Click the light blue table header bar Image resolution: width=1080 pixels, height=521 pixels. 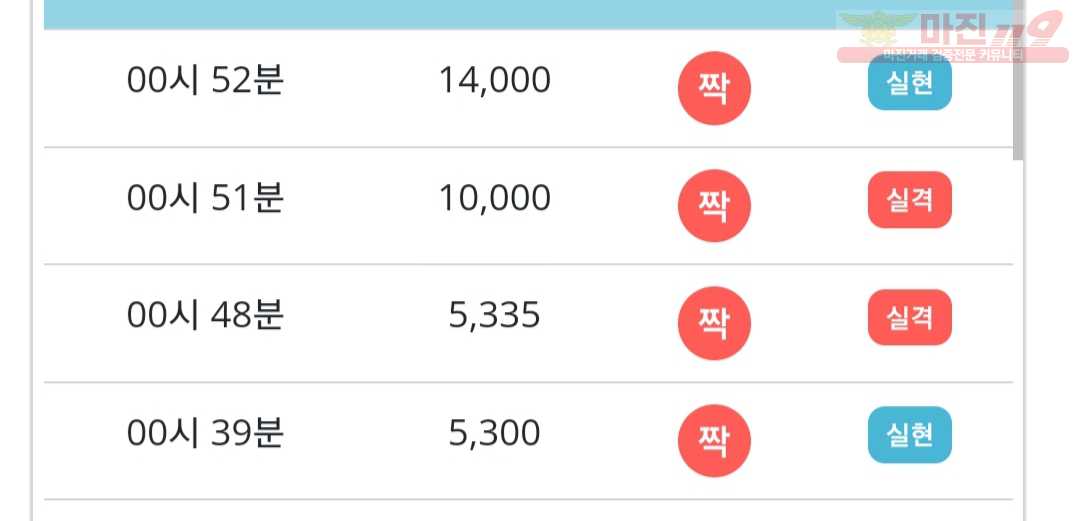[528, 14]
